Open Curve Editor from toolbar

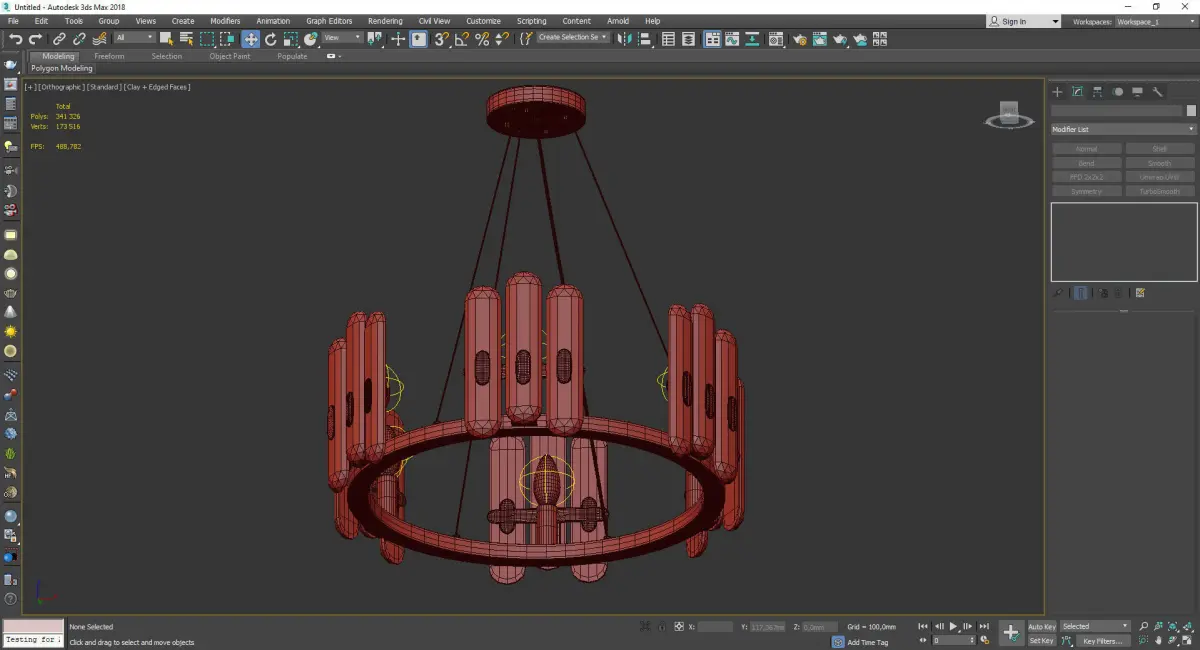[x=732, y=39]
